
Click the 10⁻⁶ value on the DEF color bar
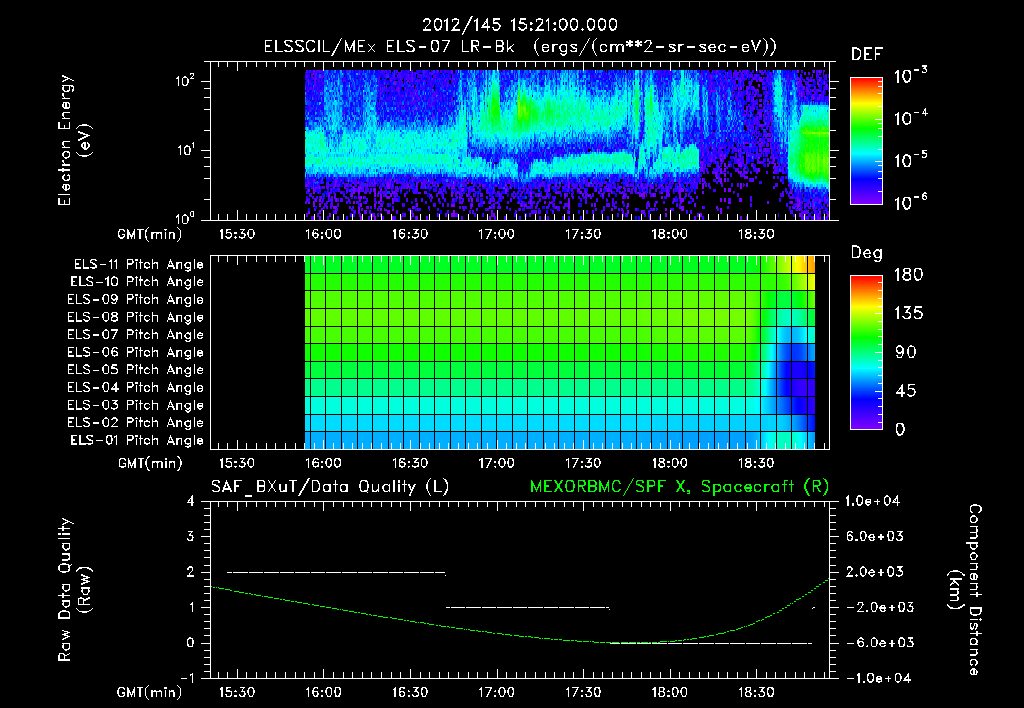[x=910, y=201]
